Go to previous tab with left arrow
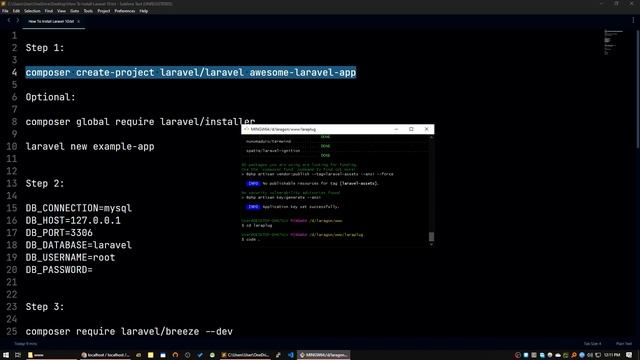The height and width of the screenshot is (360, 640). pos(9,20)
